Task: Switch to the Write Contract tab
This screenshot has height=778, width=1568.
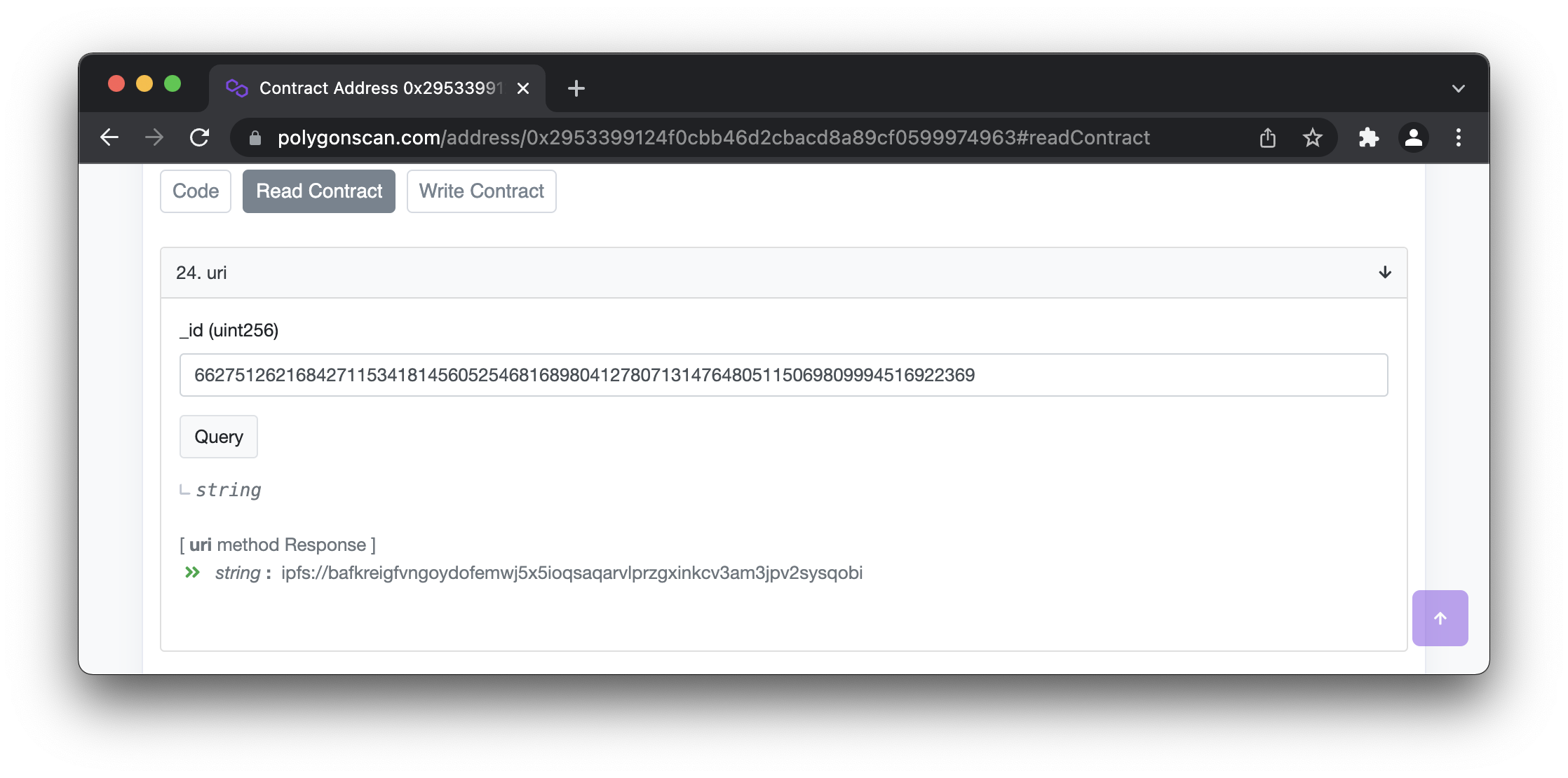Action: tap(481, 191)
